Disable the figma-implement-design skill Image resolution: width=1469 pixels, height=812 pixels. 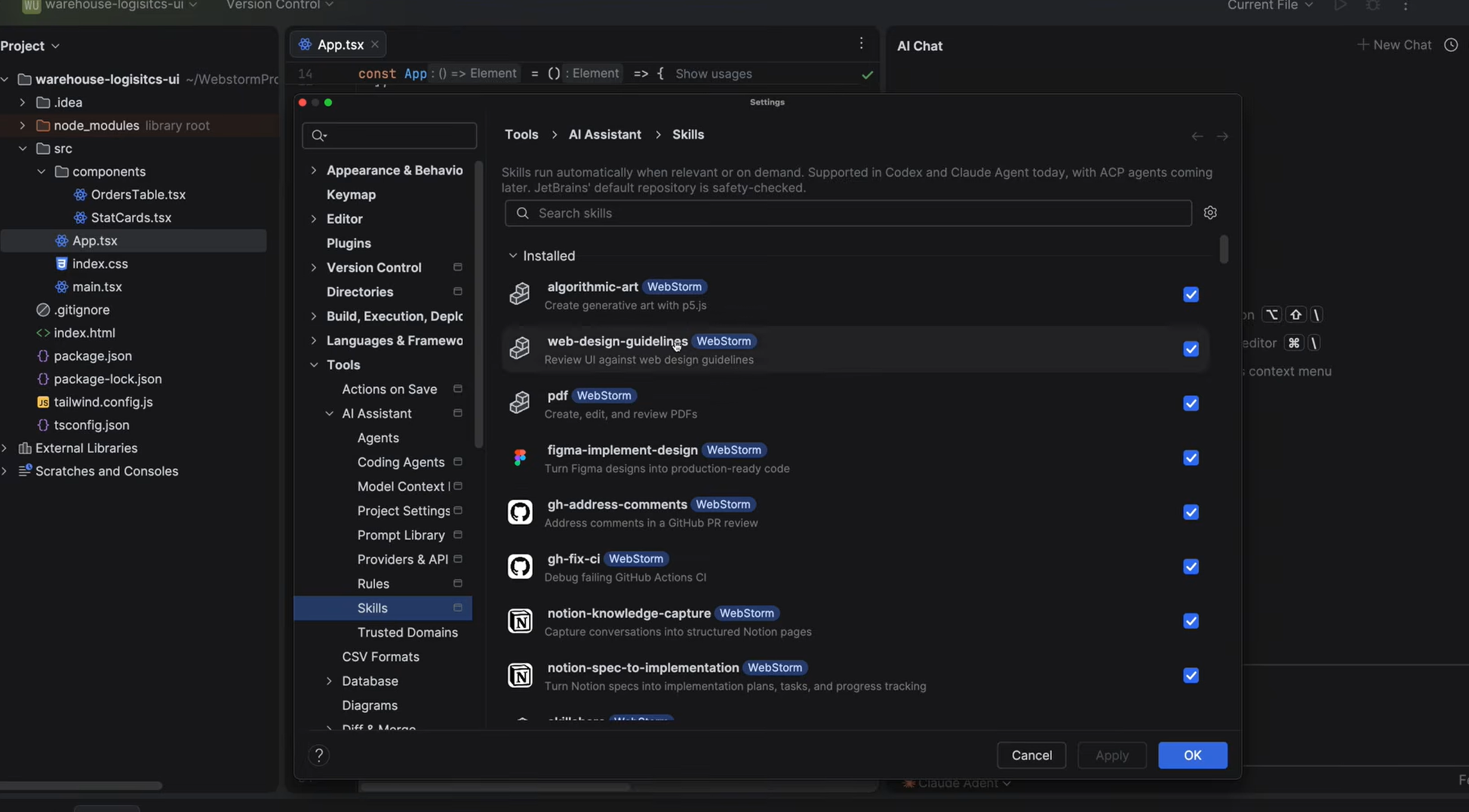pyautogui.click(x=1191, y=457)
